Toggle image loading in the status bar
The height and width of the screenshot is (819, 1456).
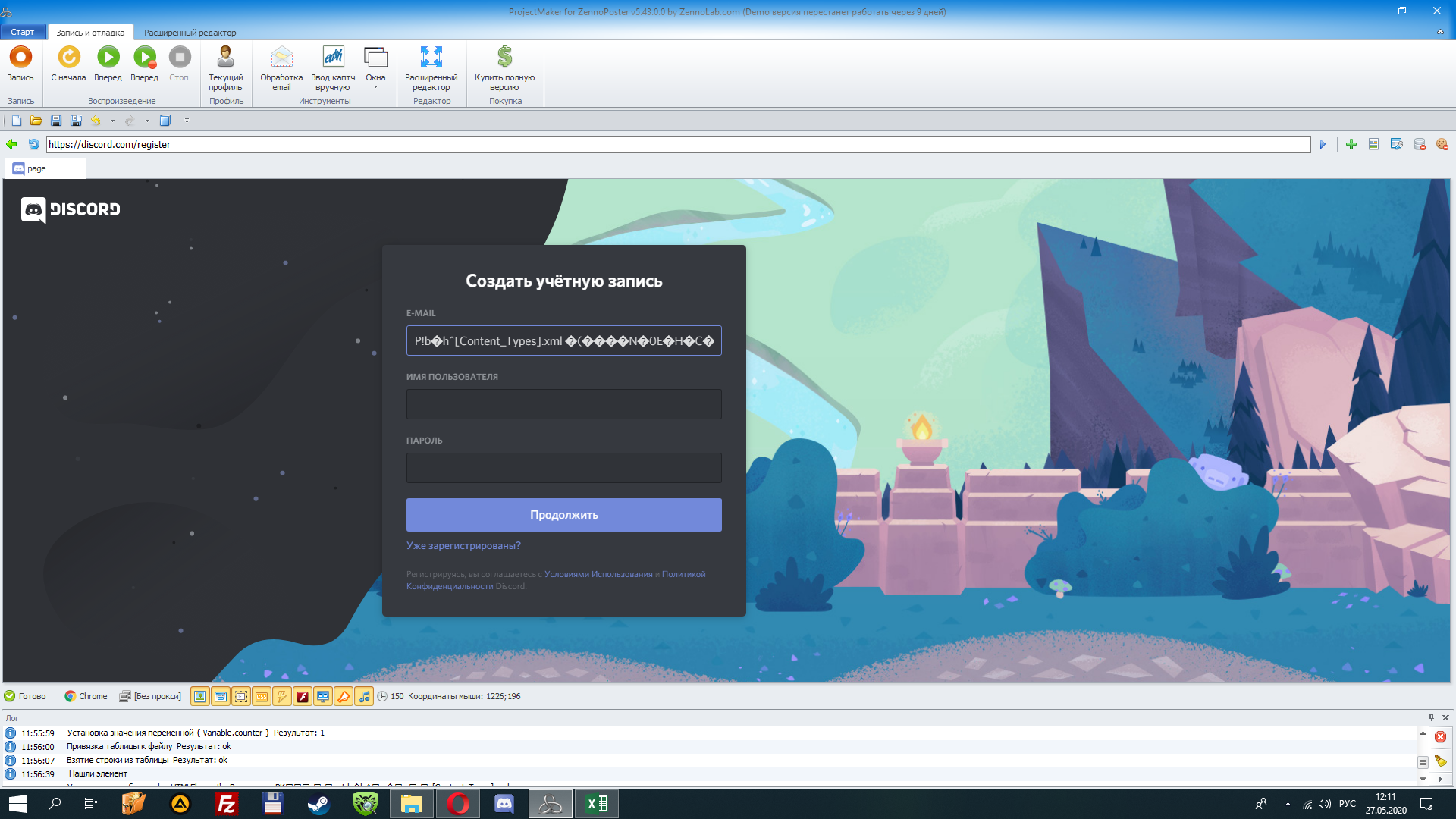(x=199, y=696)
